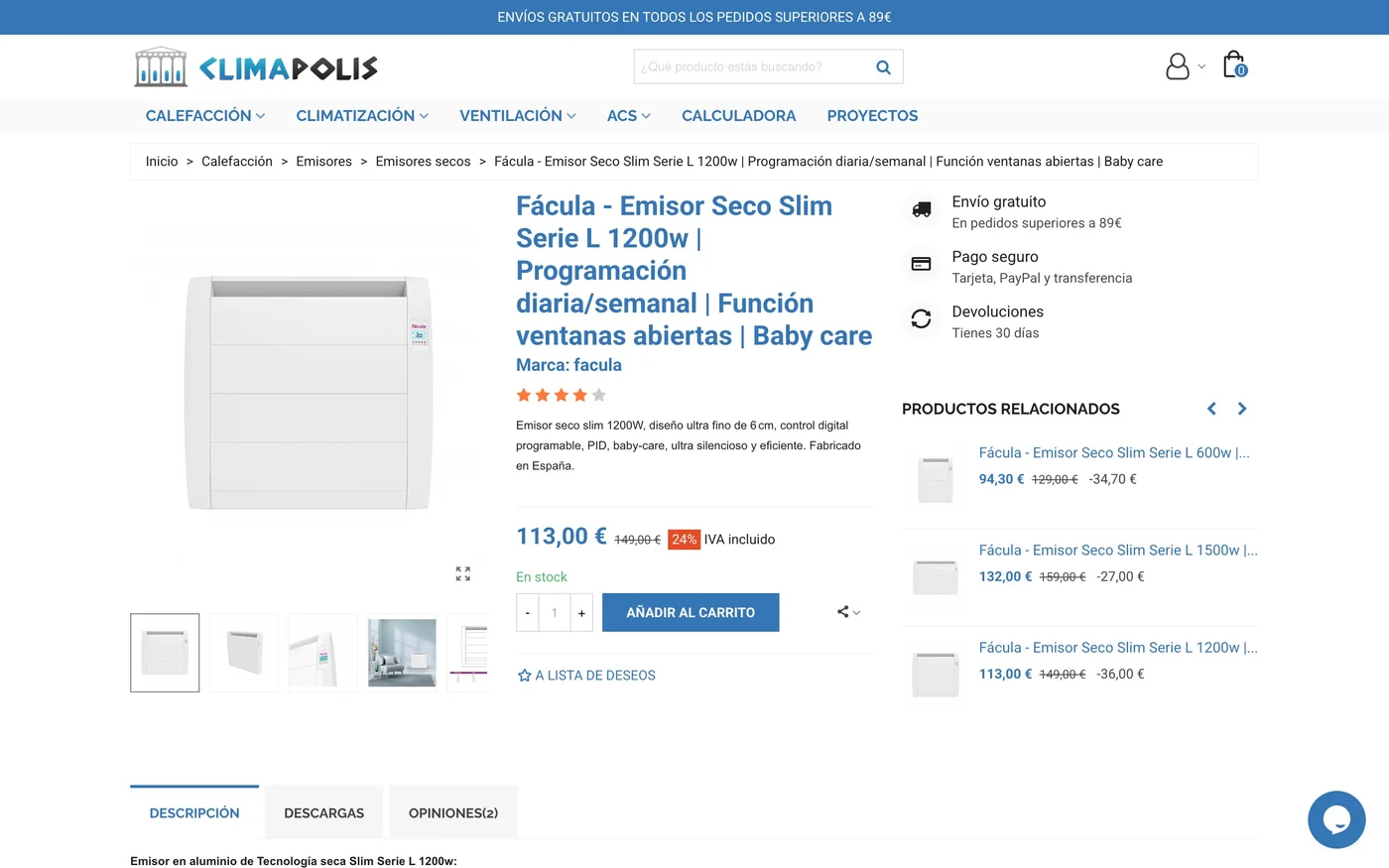Open the live chat bubble
The height and width of the screenshot is (868, 1389).
click(x=1336, y=819)
